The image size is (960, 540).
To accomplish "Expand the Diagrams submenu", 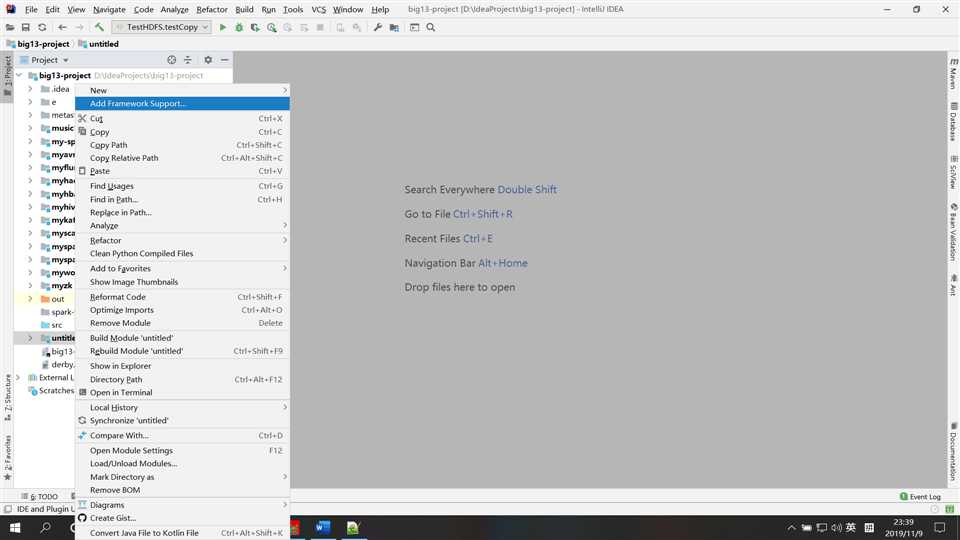I will tap(182, 505).
